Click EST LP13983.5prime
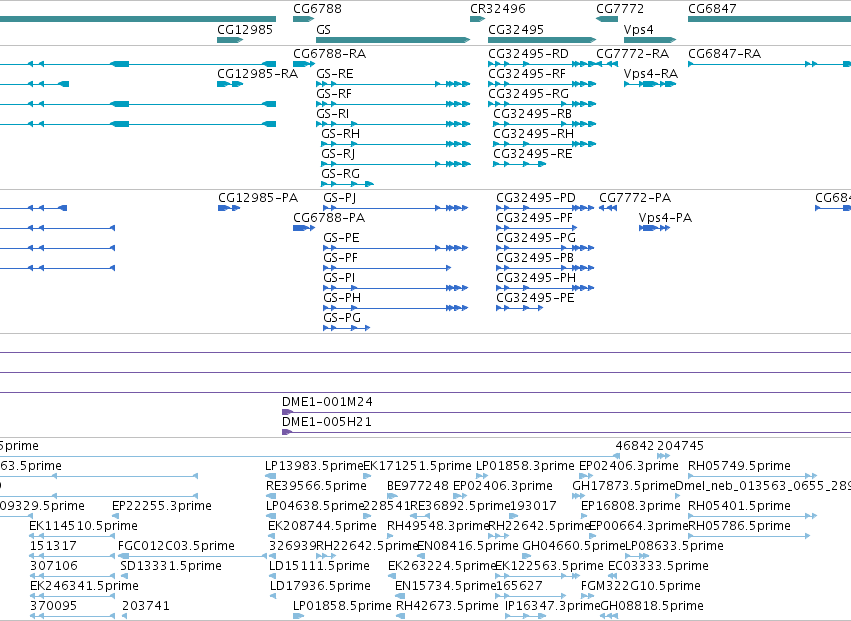Image resolution: width=851 pixels, height=621 pixels. pyautogui.click(x=314, y=466)
